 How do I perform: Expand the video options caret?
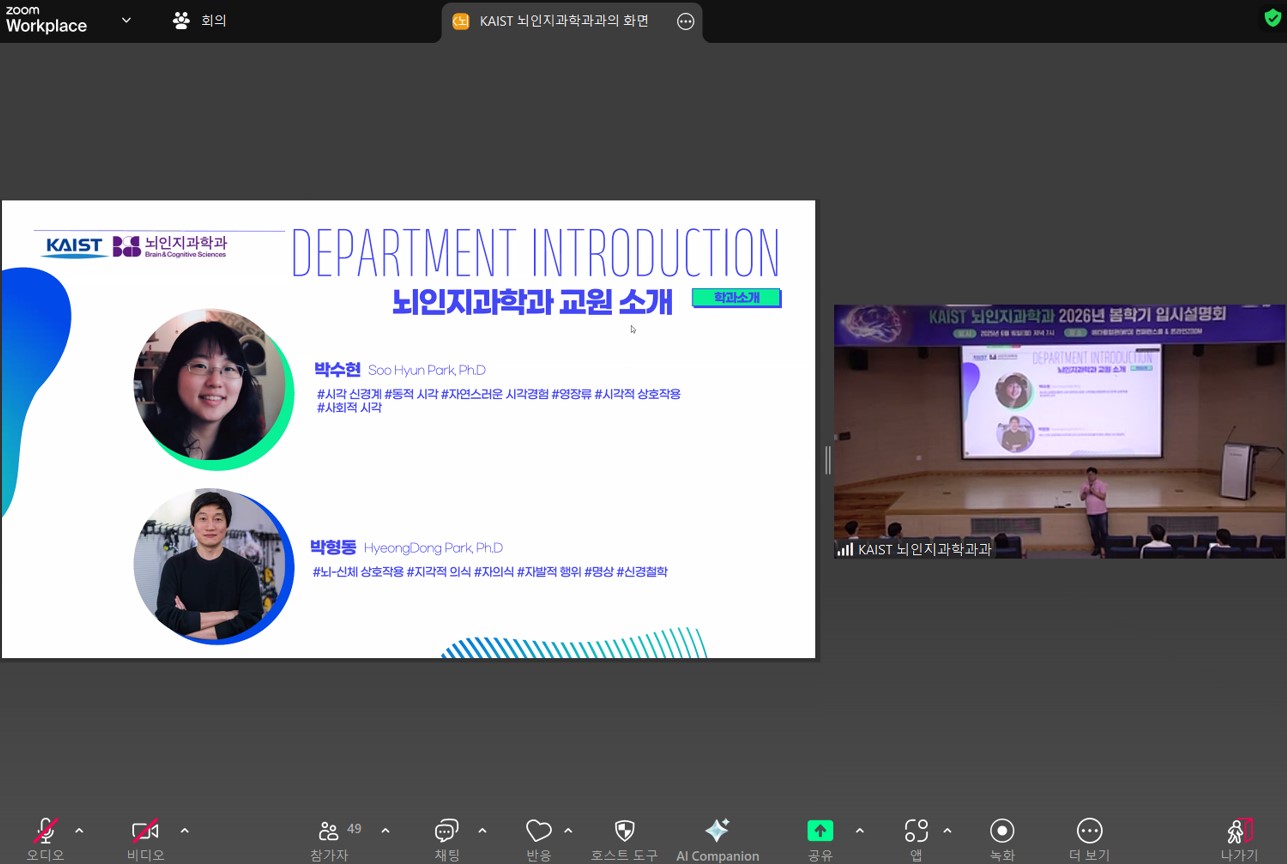(184, 831)
